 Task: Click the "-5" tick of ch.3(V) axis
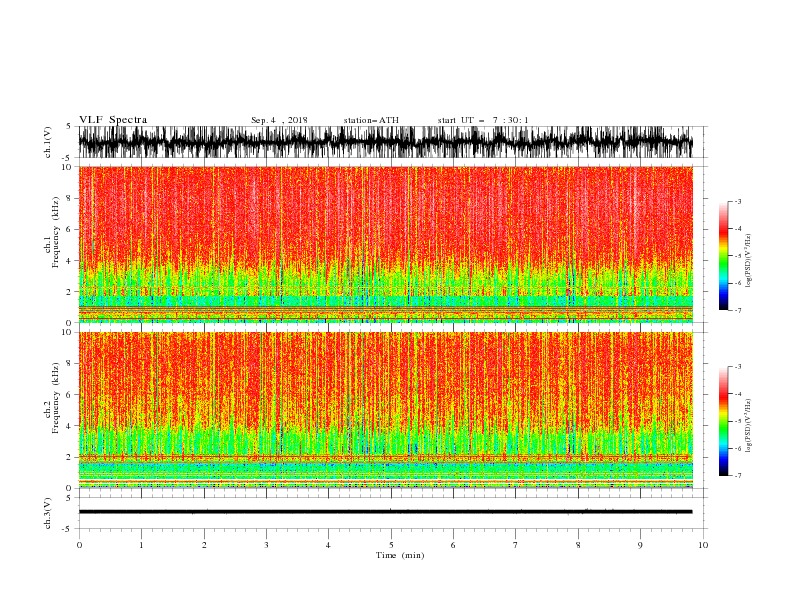(68, 529)
